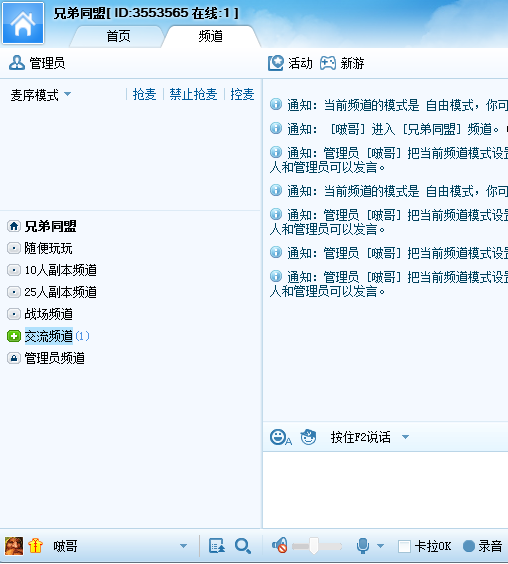Select the 兄弟同盟 root channel
This screenshot has width=508, height=564.
click(x=51, y=226)
